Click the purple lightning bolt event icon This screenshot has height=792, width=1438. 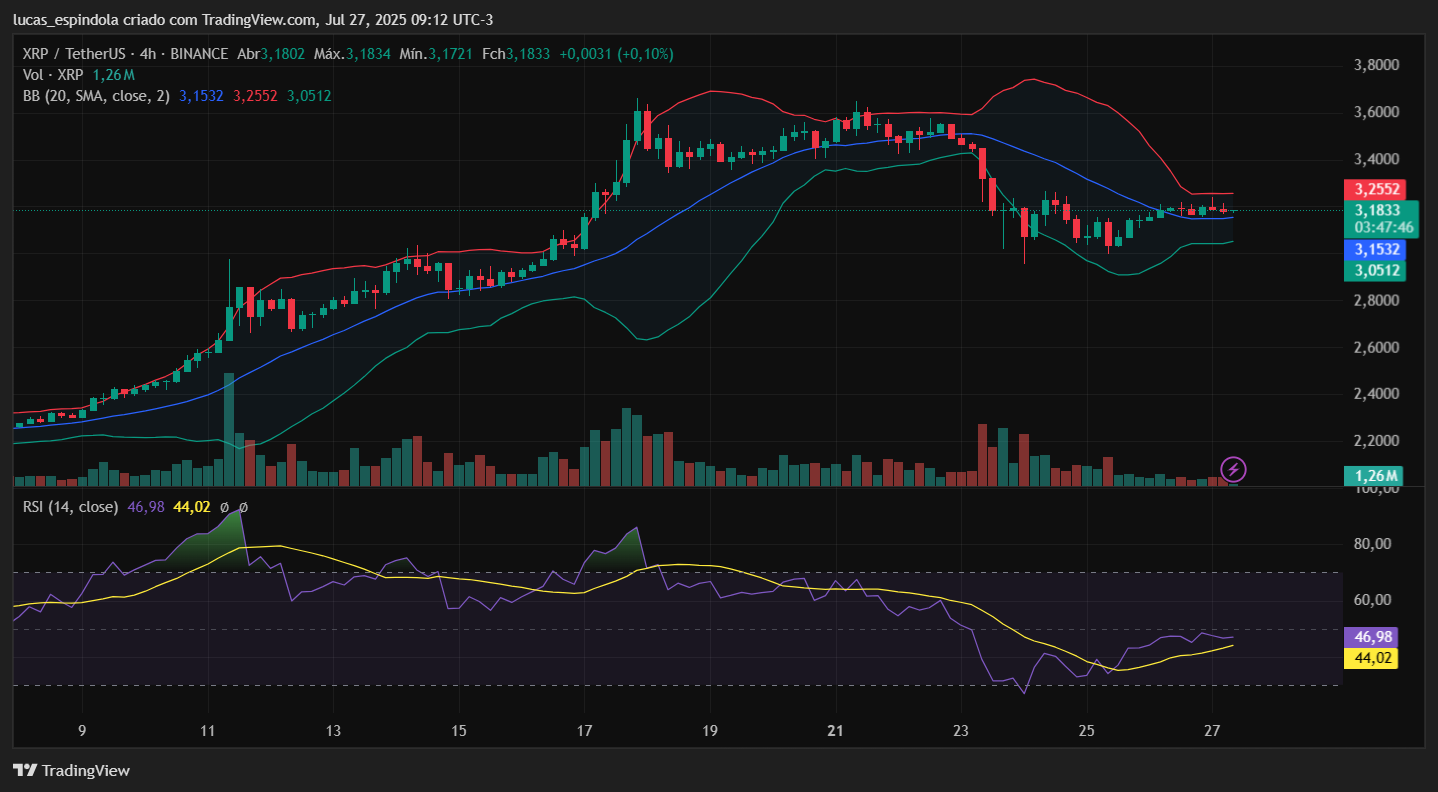(1233, 469)
